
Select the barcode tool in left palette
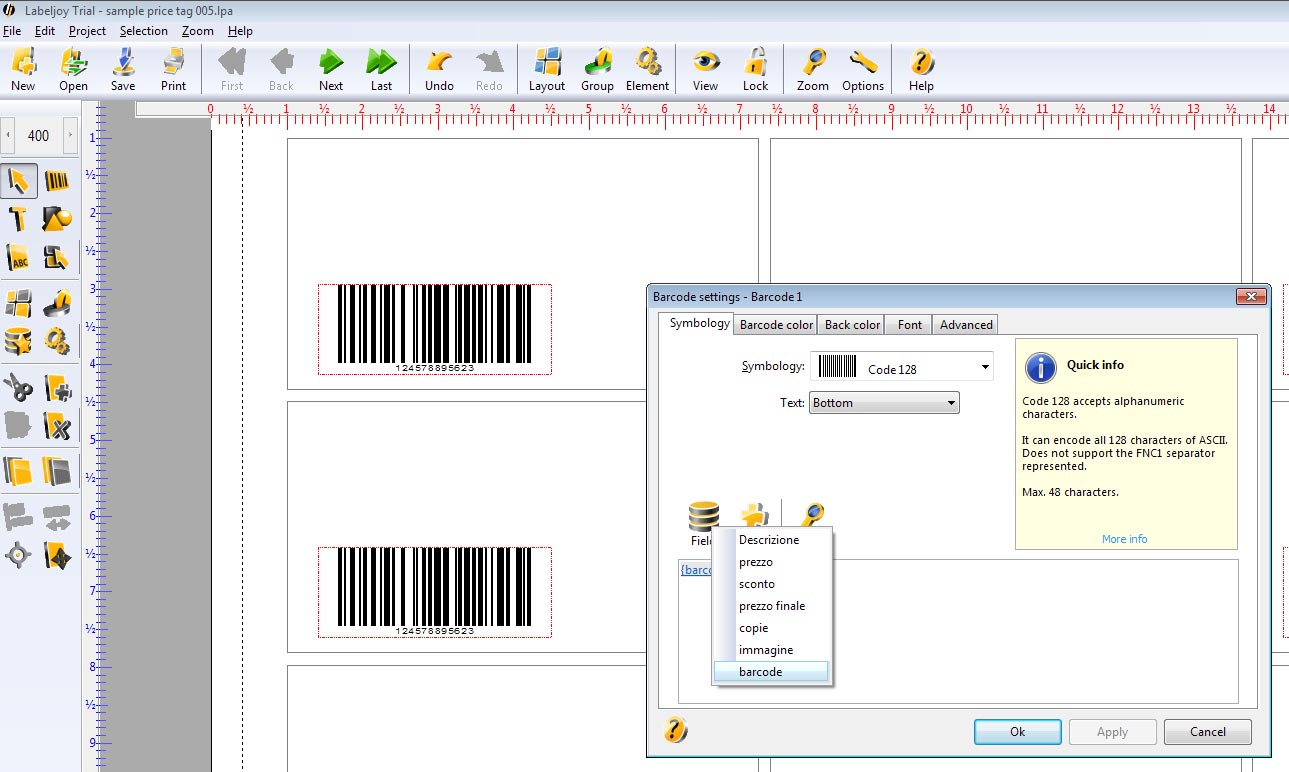(57, 181)
